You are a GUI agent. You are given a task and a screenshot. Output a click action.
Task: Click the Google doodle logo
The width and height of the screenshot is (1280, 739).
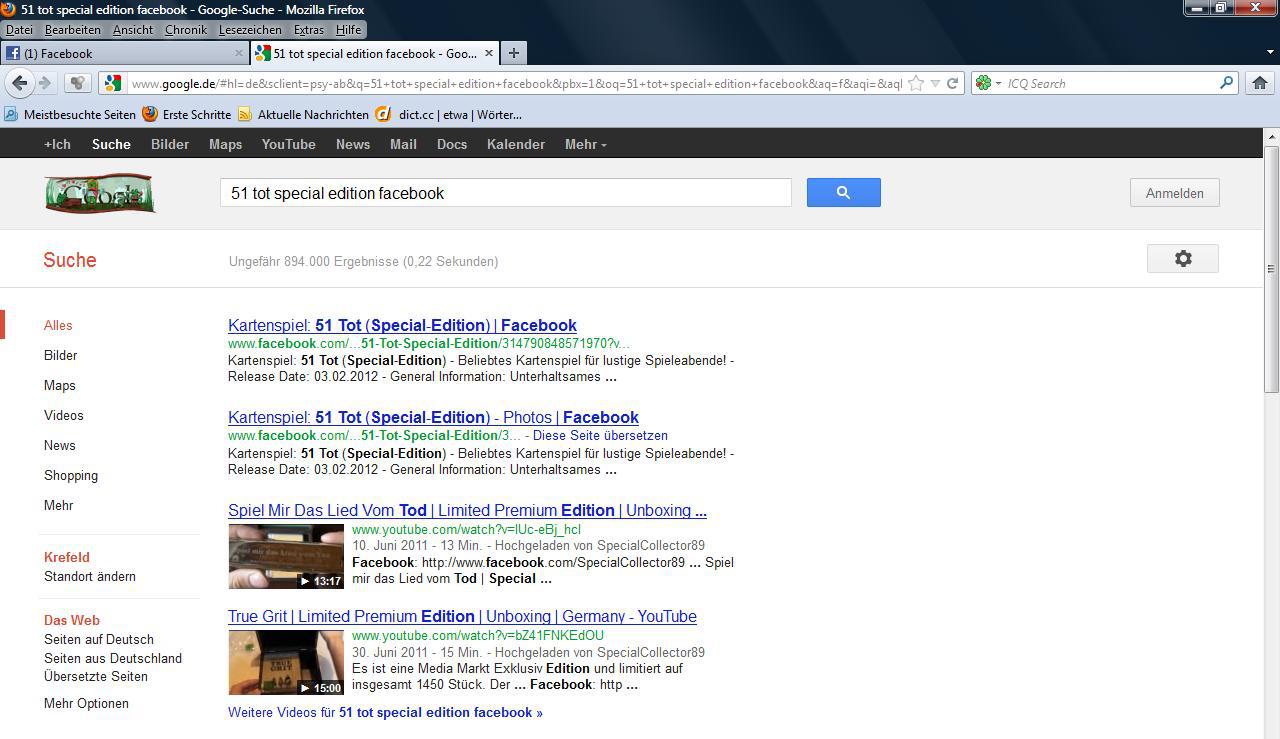[100, 193]
